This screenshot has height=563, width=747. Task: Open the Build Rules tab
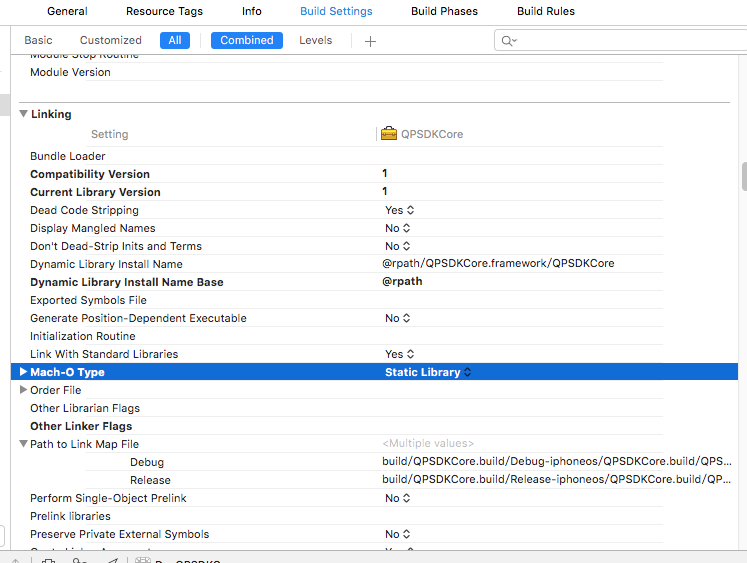(546, 11)
